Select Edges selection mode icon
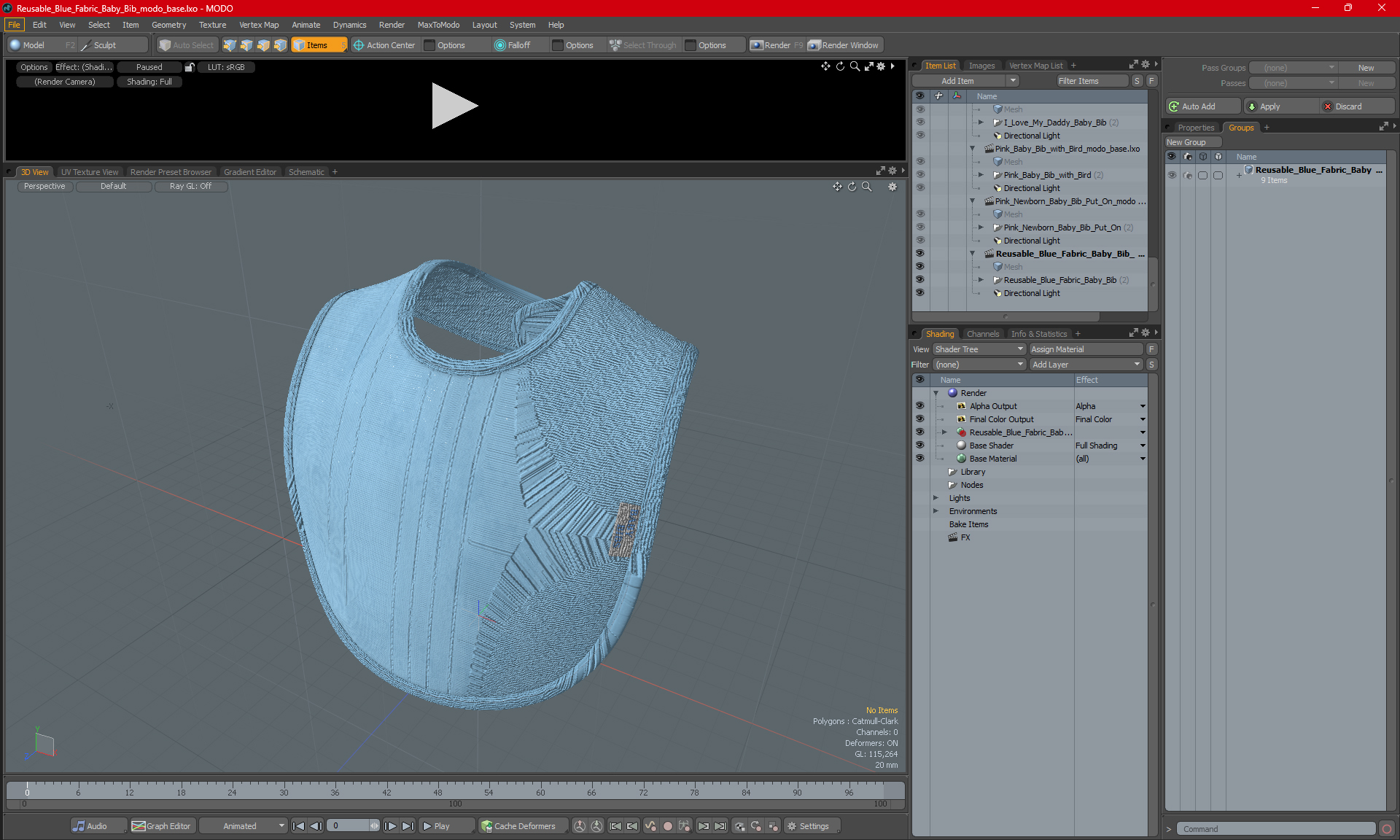The height and width of the screenshot is (840, 1400). click(246, 45)
